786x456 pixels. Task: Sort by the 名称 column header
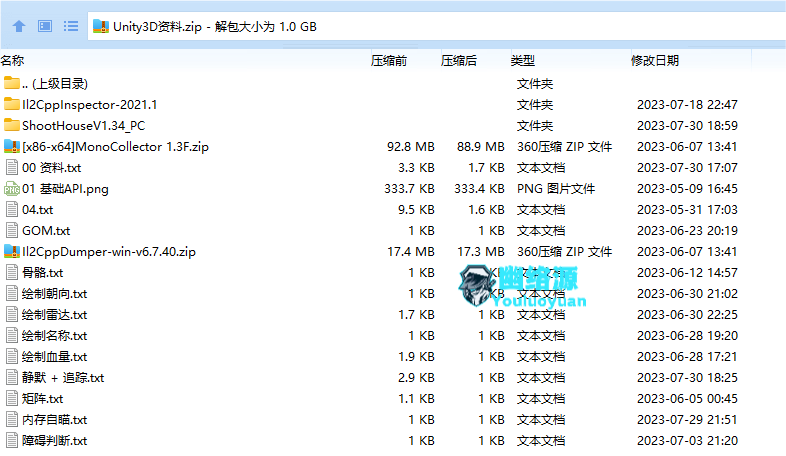point(13,61)
